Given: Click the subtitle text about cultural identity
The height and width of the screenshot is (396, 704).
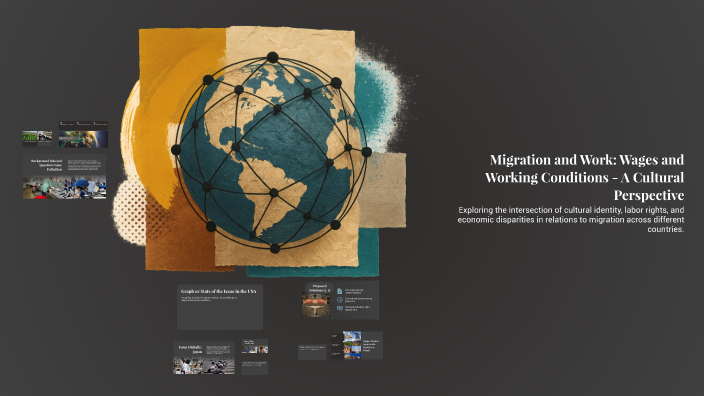Looking at the screenshot, I should click(x=571, y=219).
